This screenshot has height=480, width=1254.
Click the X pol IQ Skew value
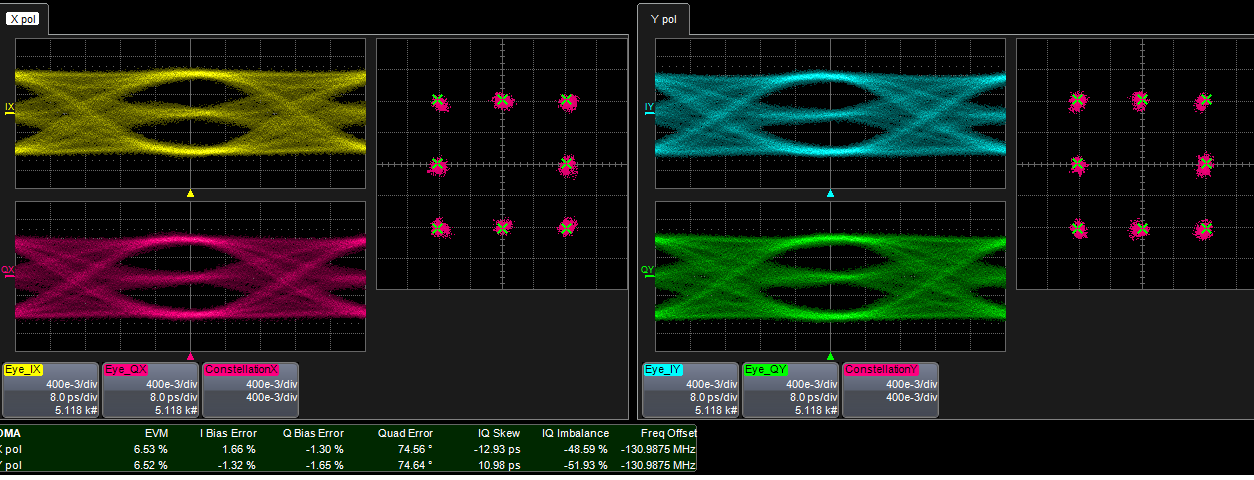click(499, 449)
